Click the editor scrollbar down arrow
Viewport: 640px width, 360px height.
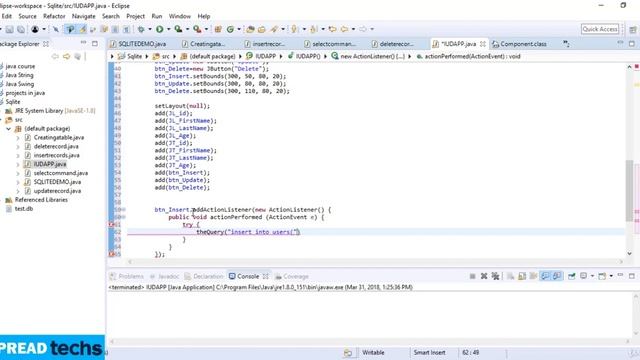click(629, 253)
